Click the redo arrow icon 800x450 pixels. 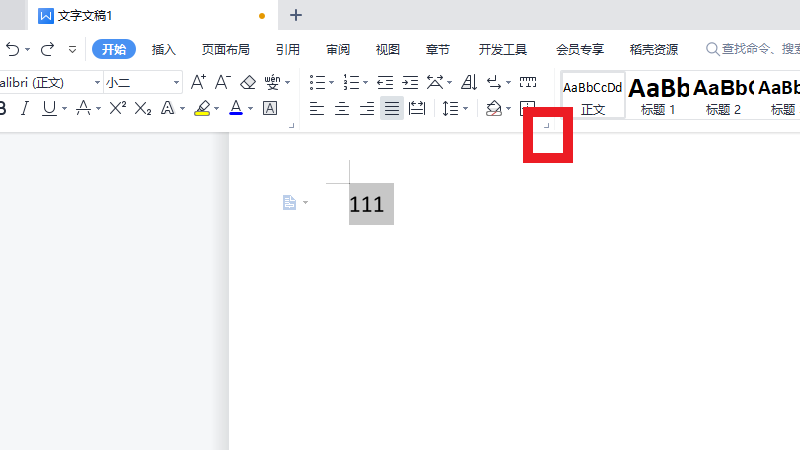[47, 48]
